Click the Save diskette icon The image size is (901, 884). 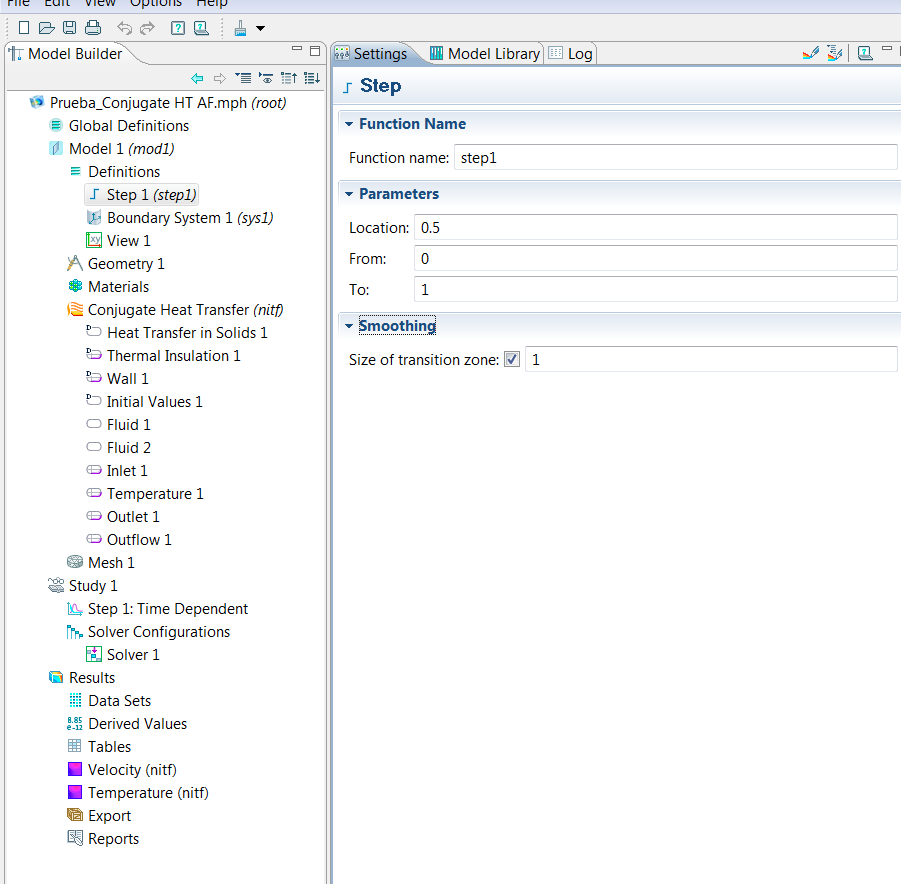pos(69,28)
